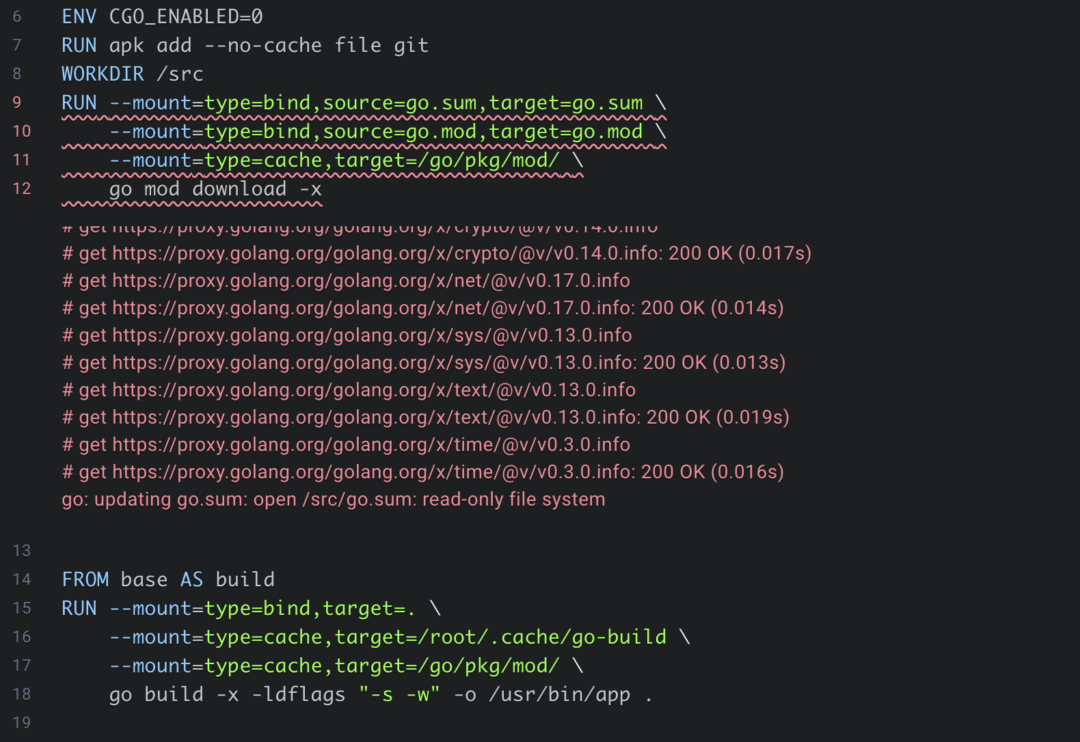
Task: Click 'FROM base AS build' line
Action: (168, 579)
